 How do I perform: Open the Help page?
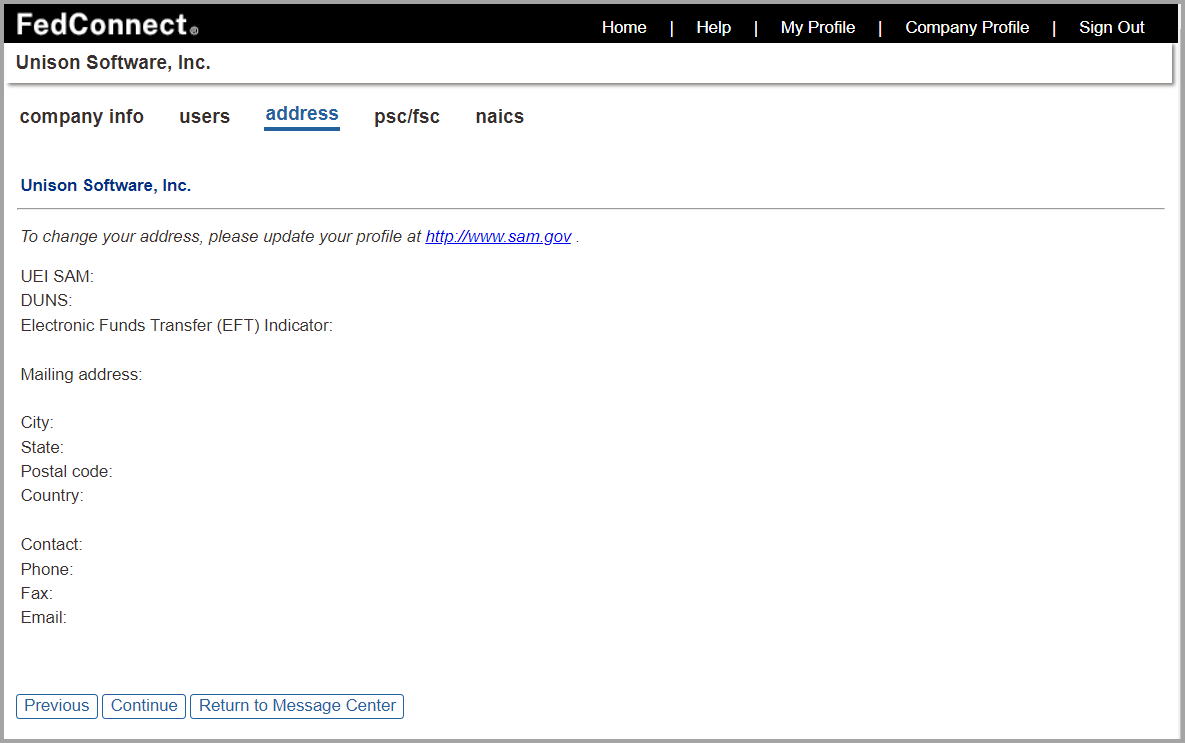713,27
